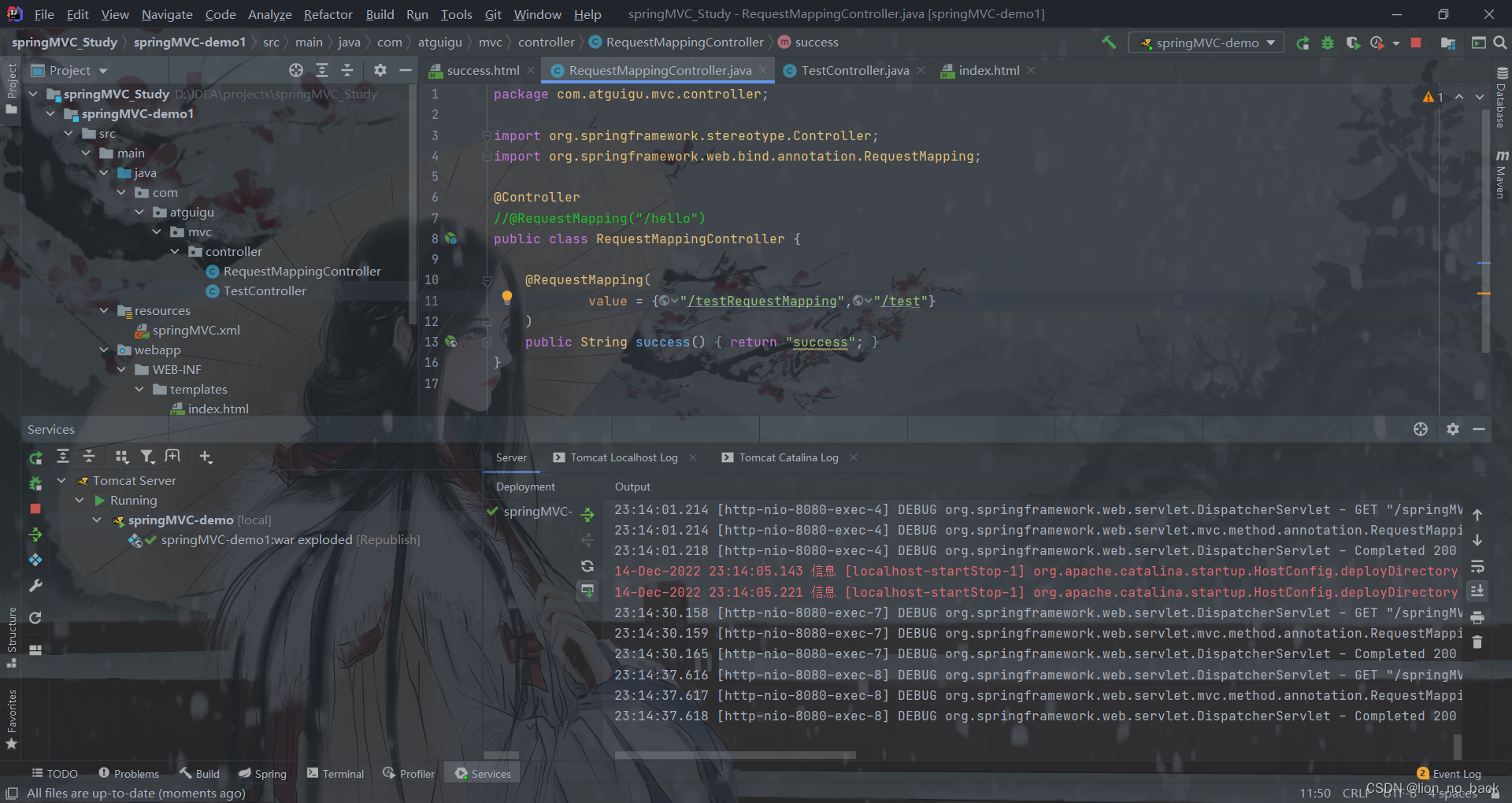Screen dimensions: 1512x803
Task: Collapse all in Project panel toolbar
Action: 347,70
